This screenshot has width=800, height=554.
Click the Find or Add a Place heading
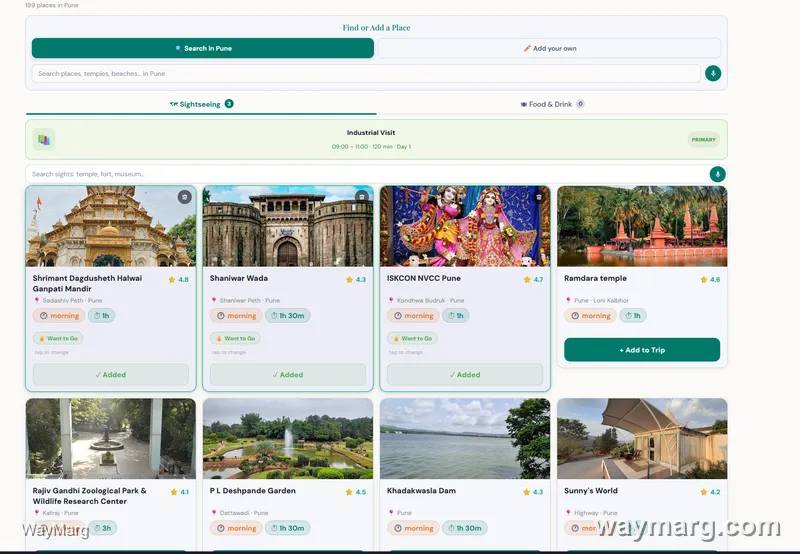coord(377,28)
